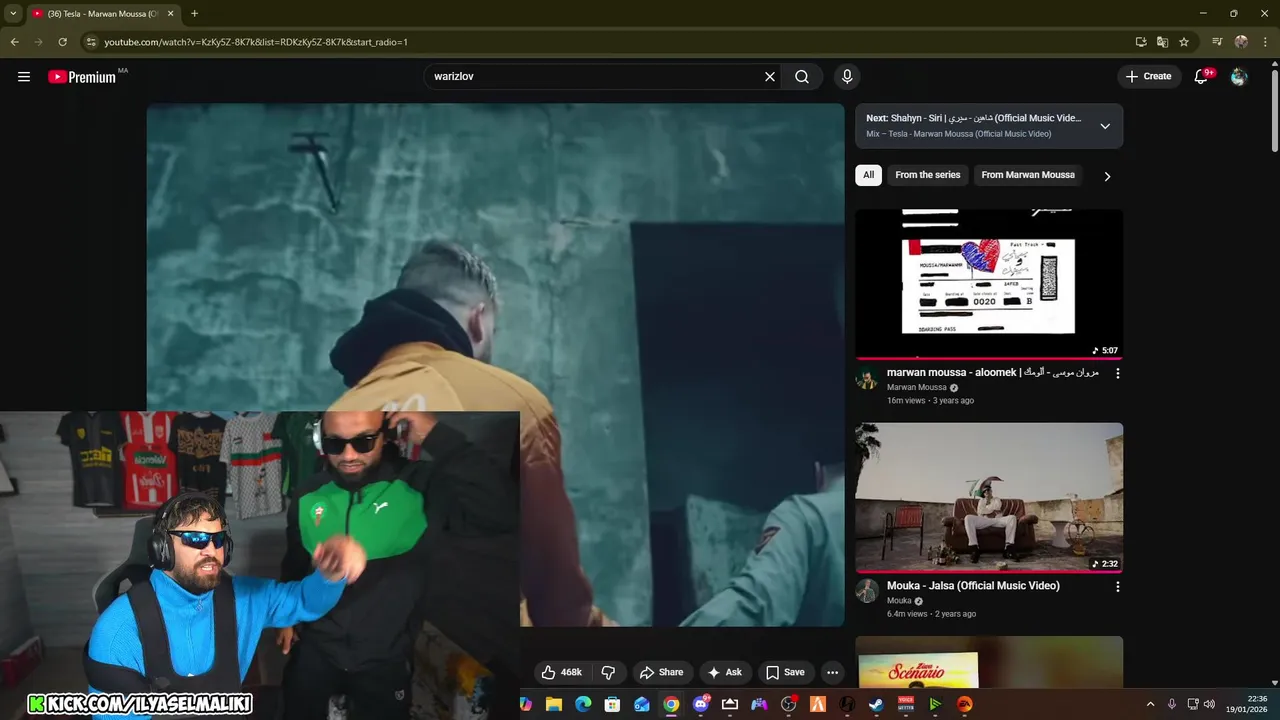The image size is (1280, 720).
Task: Dislike the video with thumbs down
Action: (608, 672)
